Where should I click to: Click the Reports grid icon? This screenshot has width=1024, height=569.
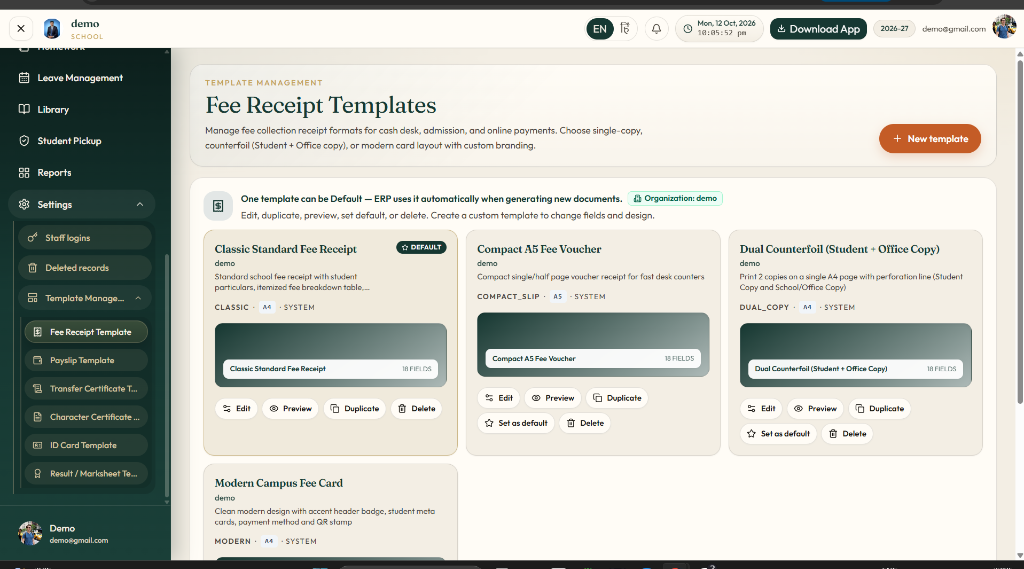click(x=24, y=172)
